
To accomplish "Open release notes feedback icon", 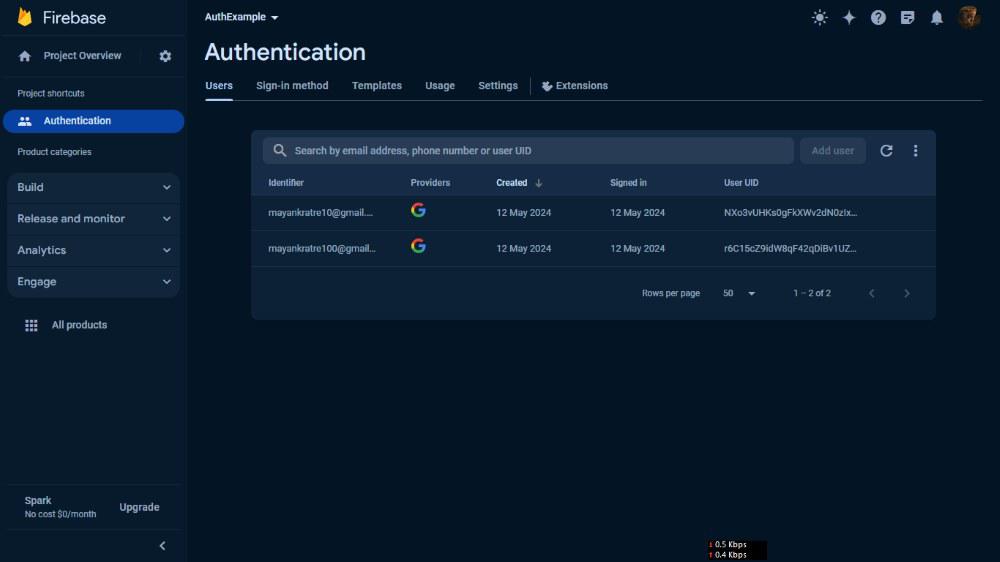I will pyautogui.click(x=908, y=18).
